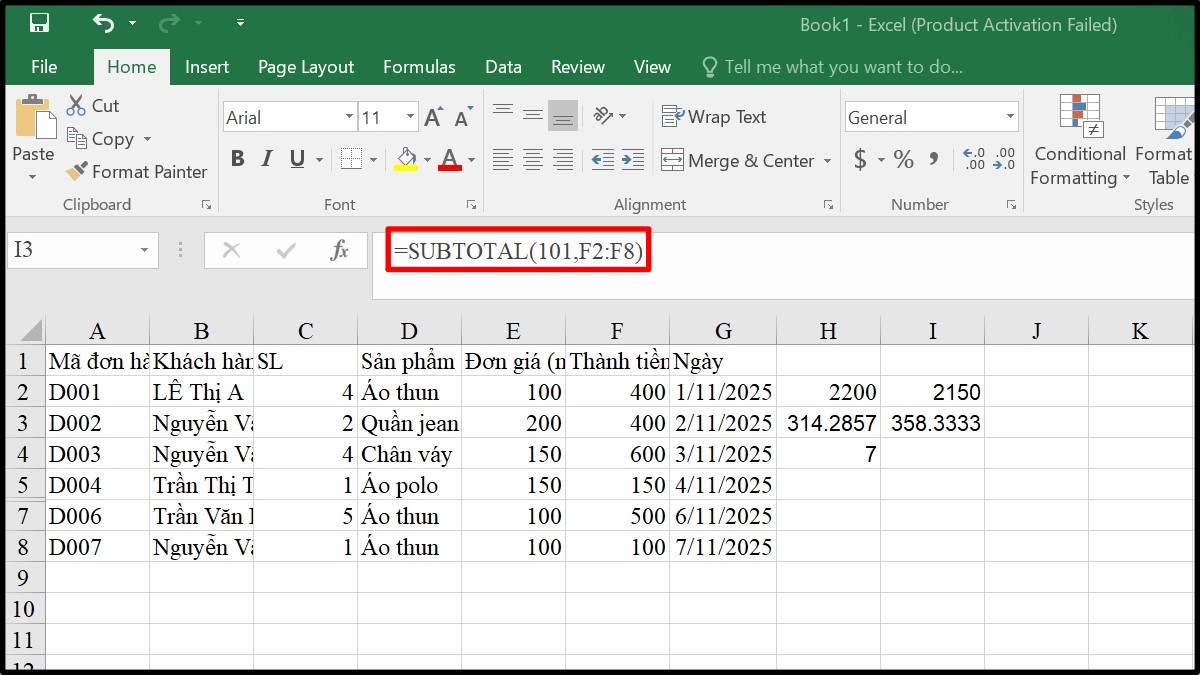Click the Save icon in title bar

click(x=39, y=23)
